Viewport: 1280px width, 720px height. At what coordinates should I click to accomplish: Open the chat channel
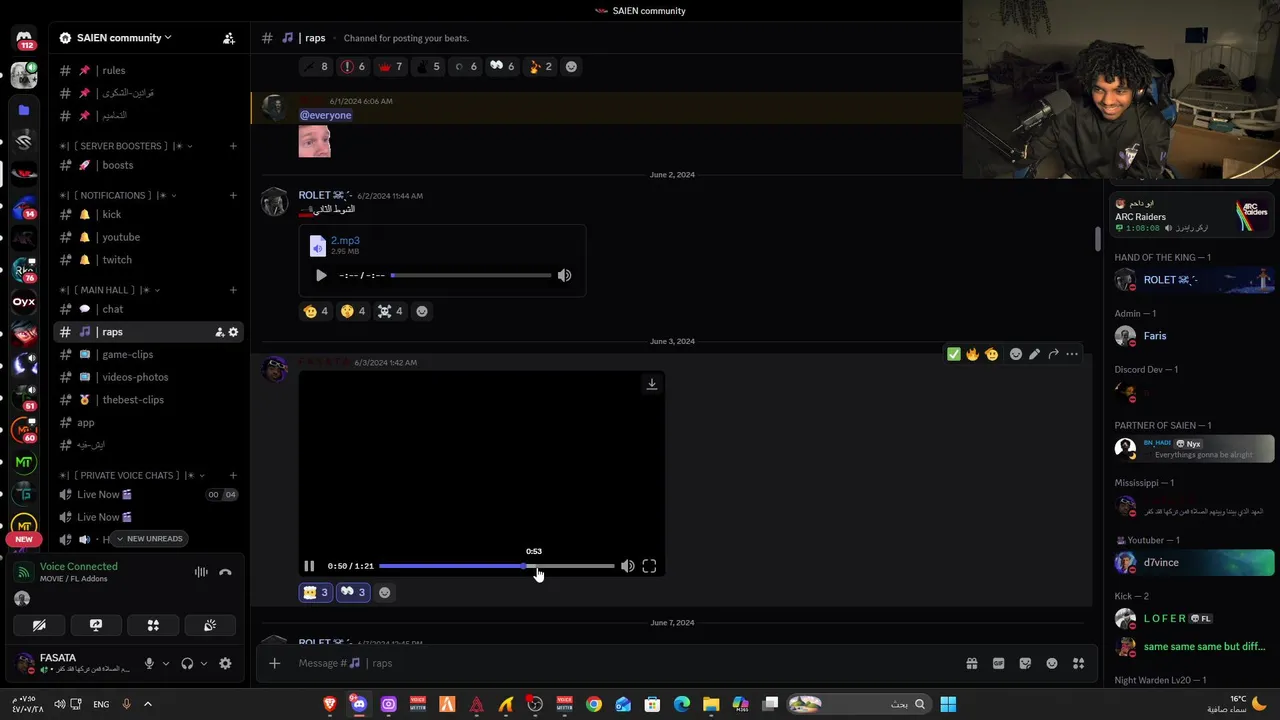[x=148, y=309]
